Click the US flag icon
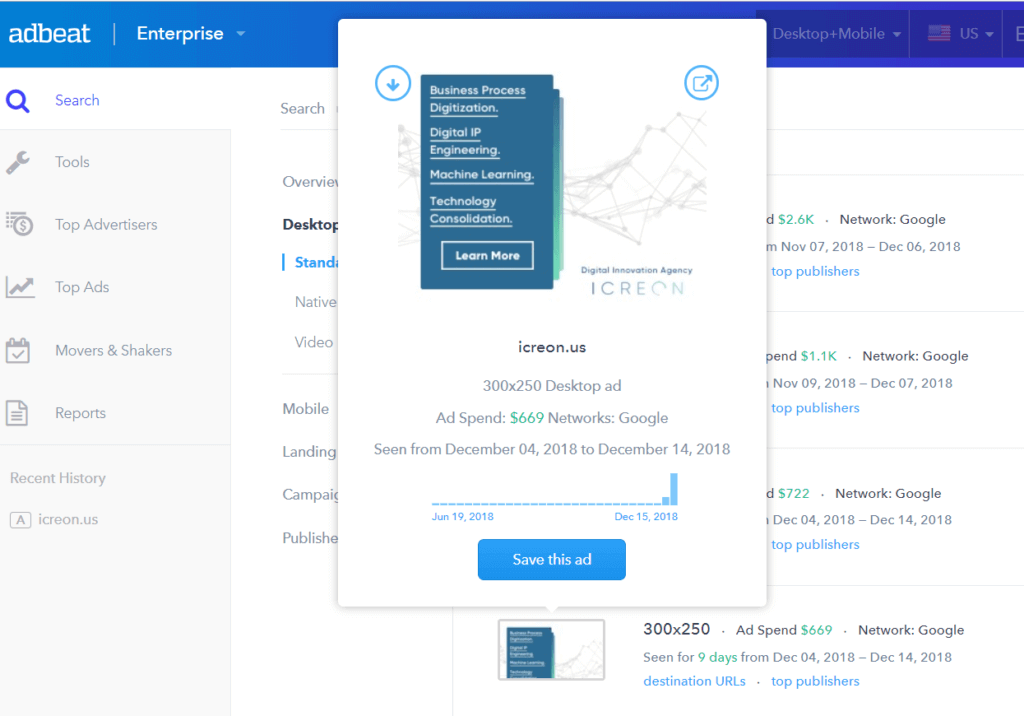1024x716 pixels. pos(939,33)
